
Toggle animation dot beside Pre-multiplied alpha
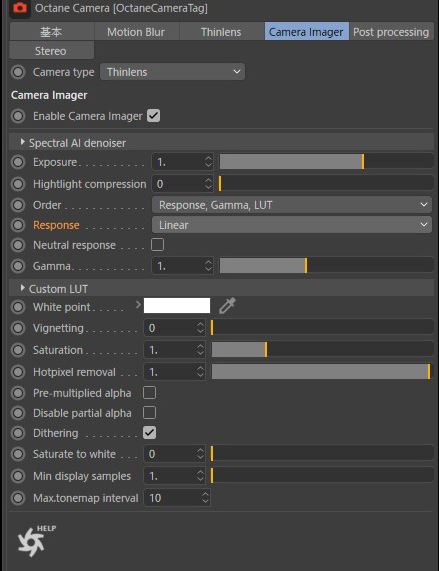[x=18, y=393]
